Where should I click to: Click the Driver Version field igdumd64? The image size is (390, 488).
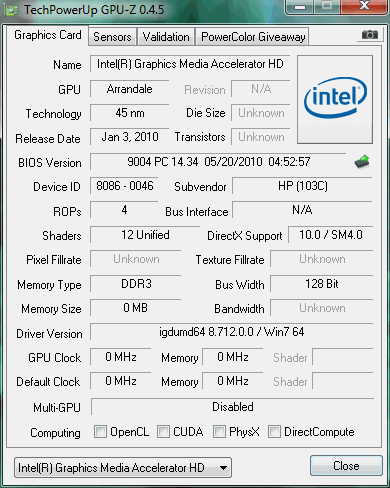[x=232, y=332]
